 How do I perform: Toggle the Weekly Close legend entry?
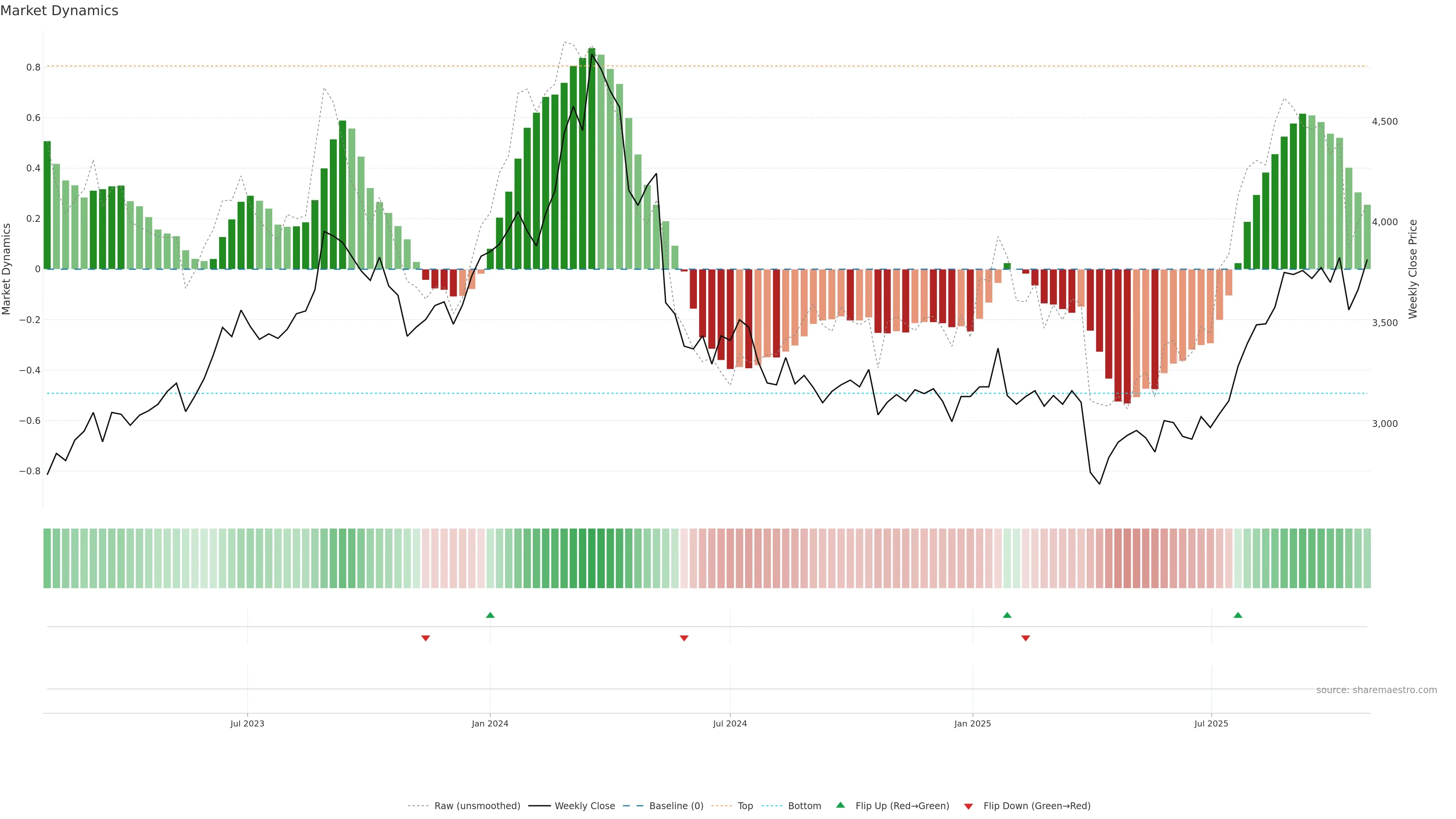584,806
